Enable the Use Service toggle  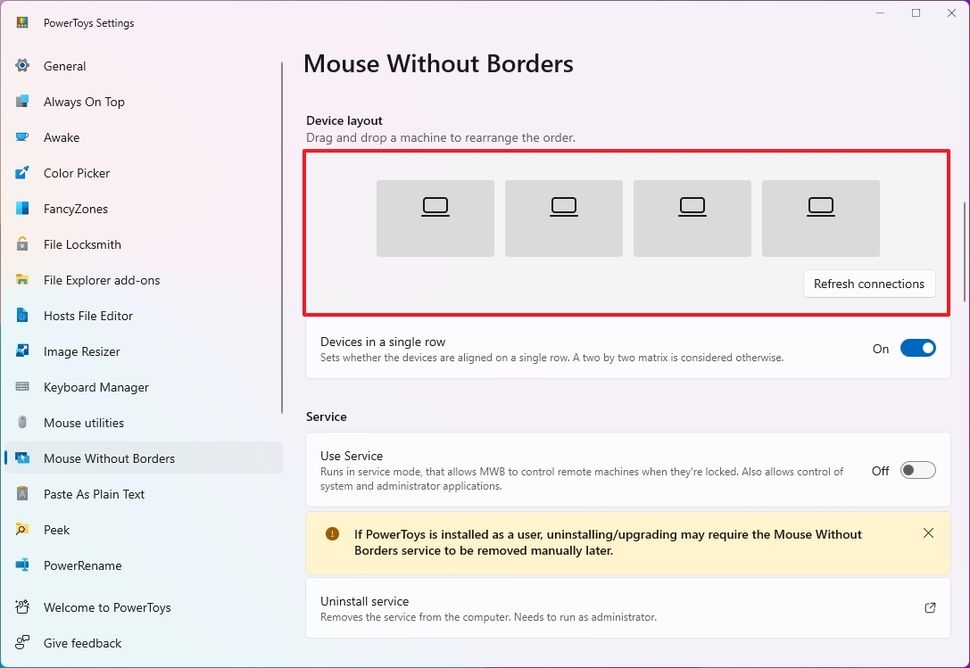click(917, 470)
